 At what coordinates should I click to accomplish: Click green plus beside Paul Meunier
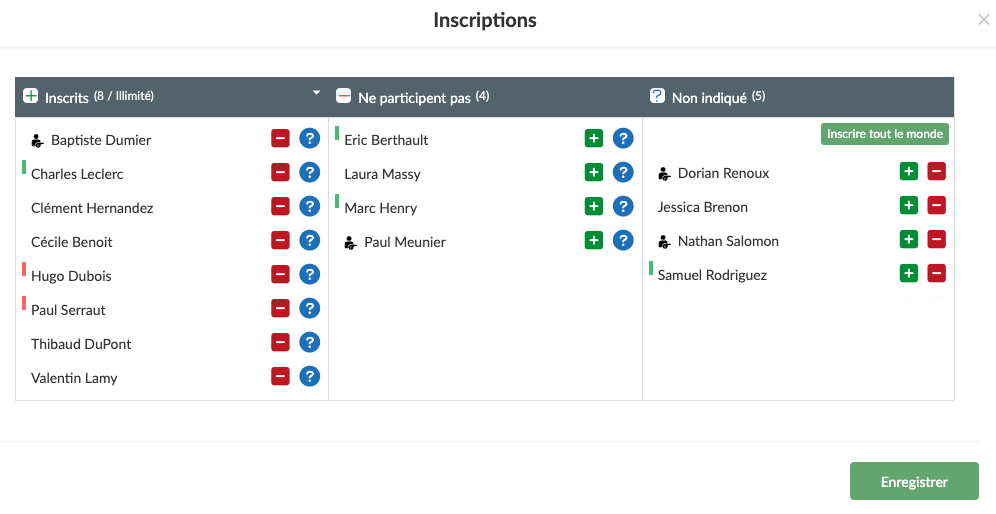click(594, 241)
